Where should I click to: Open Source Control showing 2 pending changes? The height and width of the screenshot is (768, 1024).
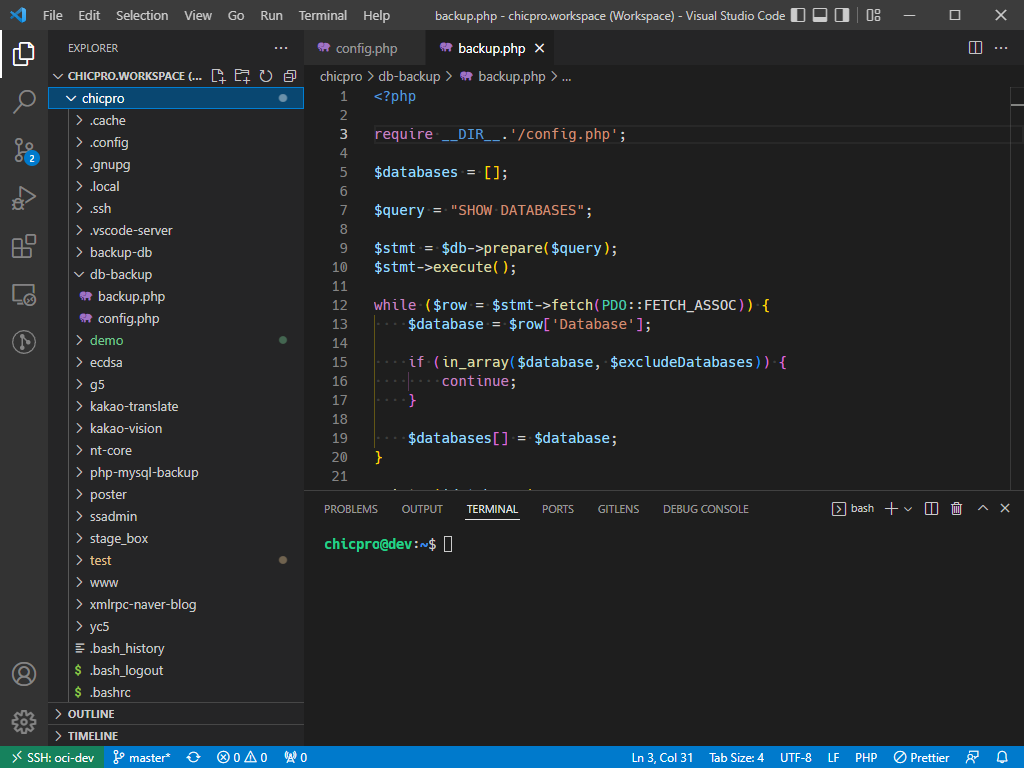pos(24,150)
